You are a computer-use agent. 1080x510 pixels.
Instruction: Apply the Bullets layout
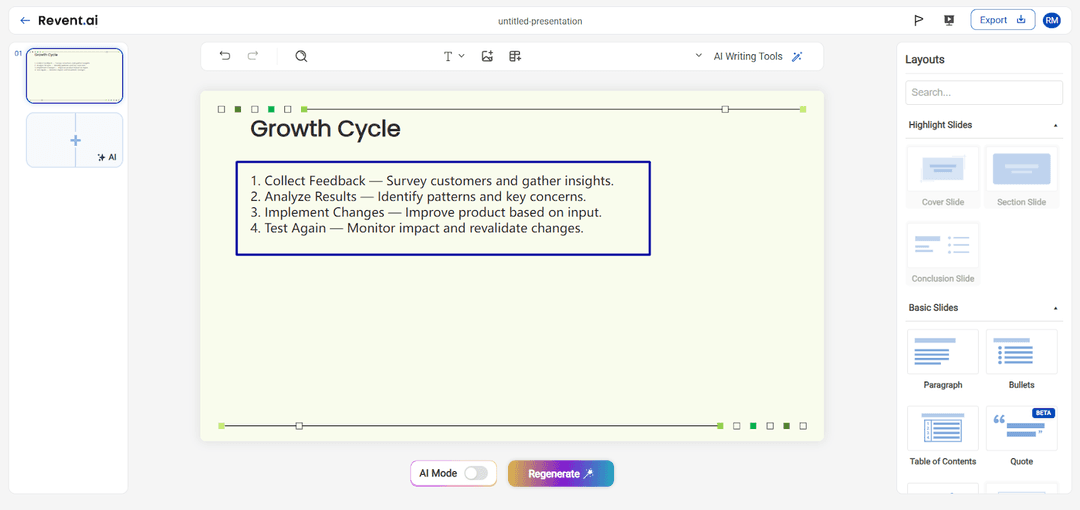pyautogui.click(x=1021, y=360)
